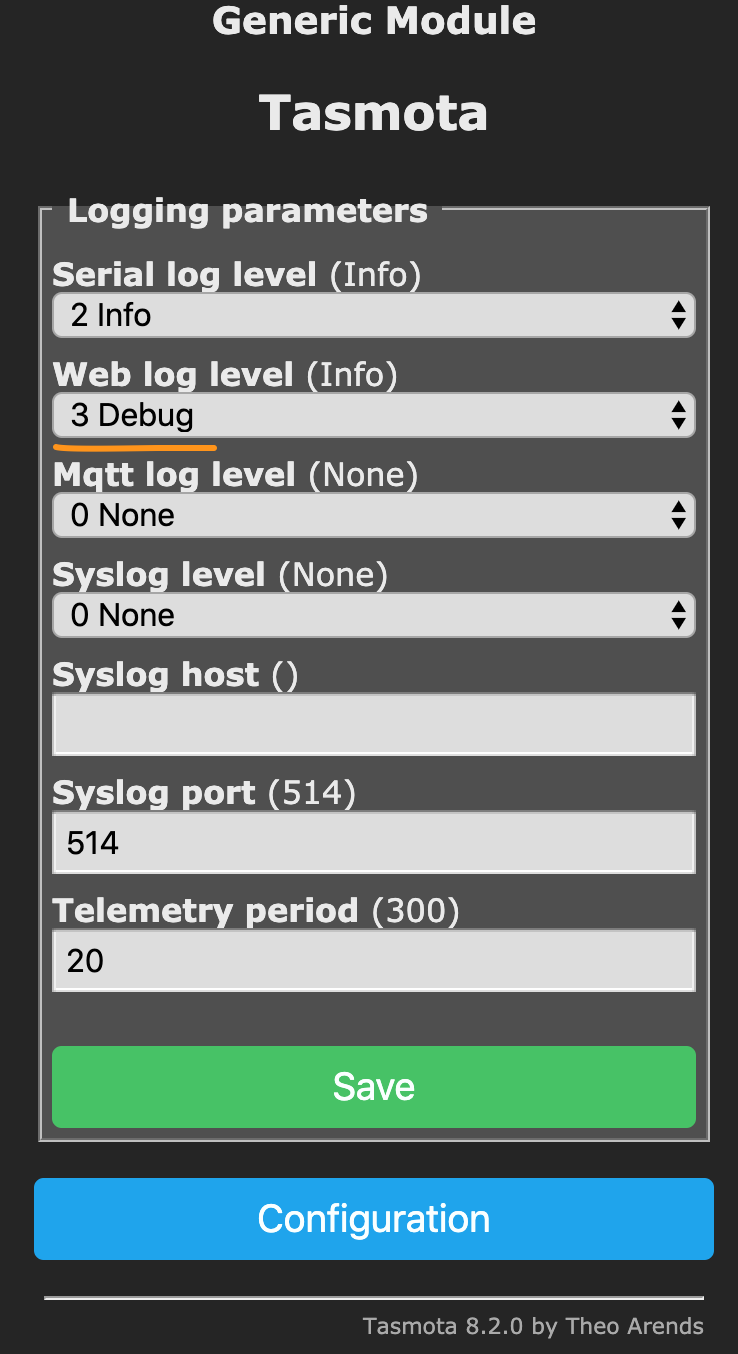This screenshot has height=1354, width=738.
Task: Click the Tasmota heading
Action: [x=373, y=113]
